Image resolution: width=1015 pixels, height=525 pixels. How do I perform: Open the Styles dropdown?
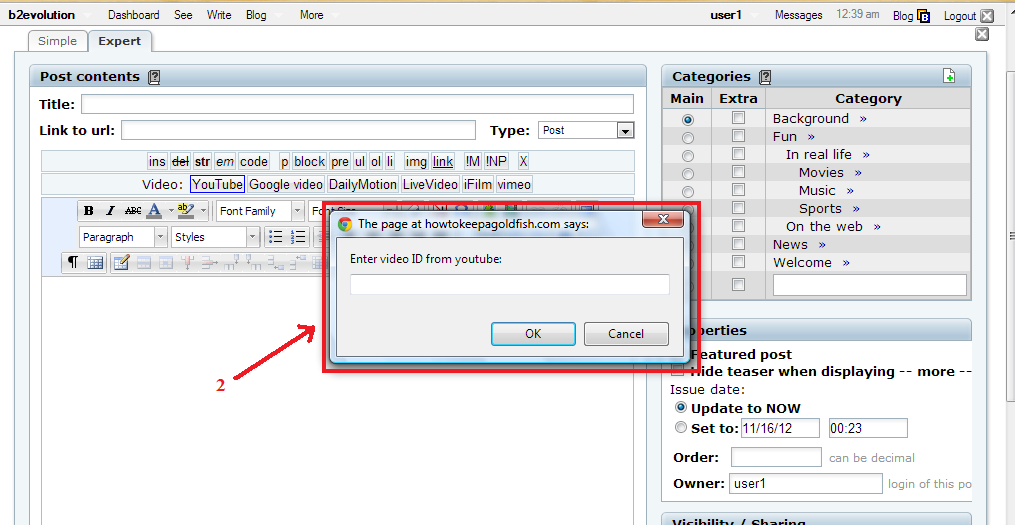tap(216, 237)
